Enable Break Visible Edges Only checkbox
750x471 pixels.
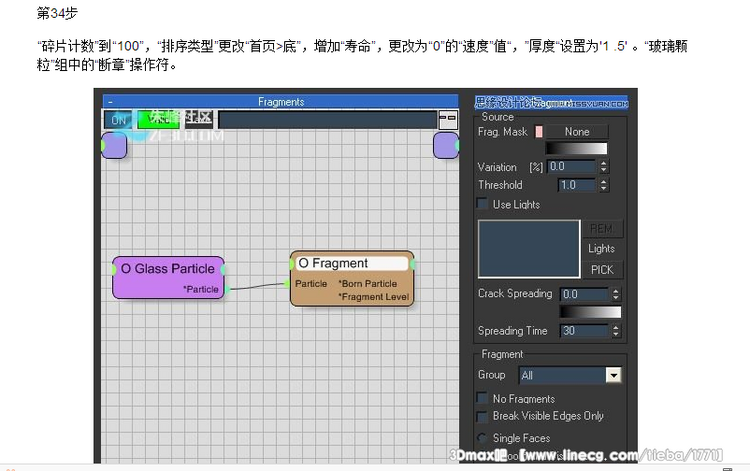[x=482, y=416]
